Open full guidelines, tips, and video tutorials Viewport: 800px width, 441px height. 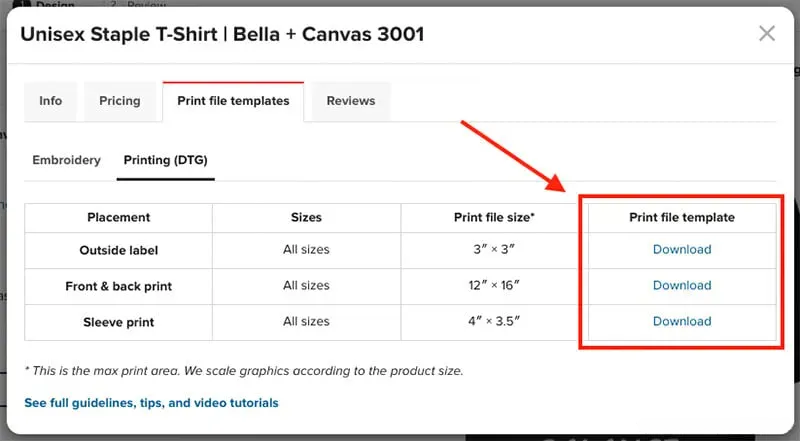[151, 403]
